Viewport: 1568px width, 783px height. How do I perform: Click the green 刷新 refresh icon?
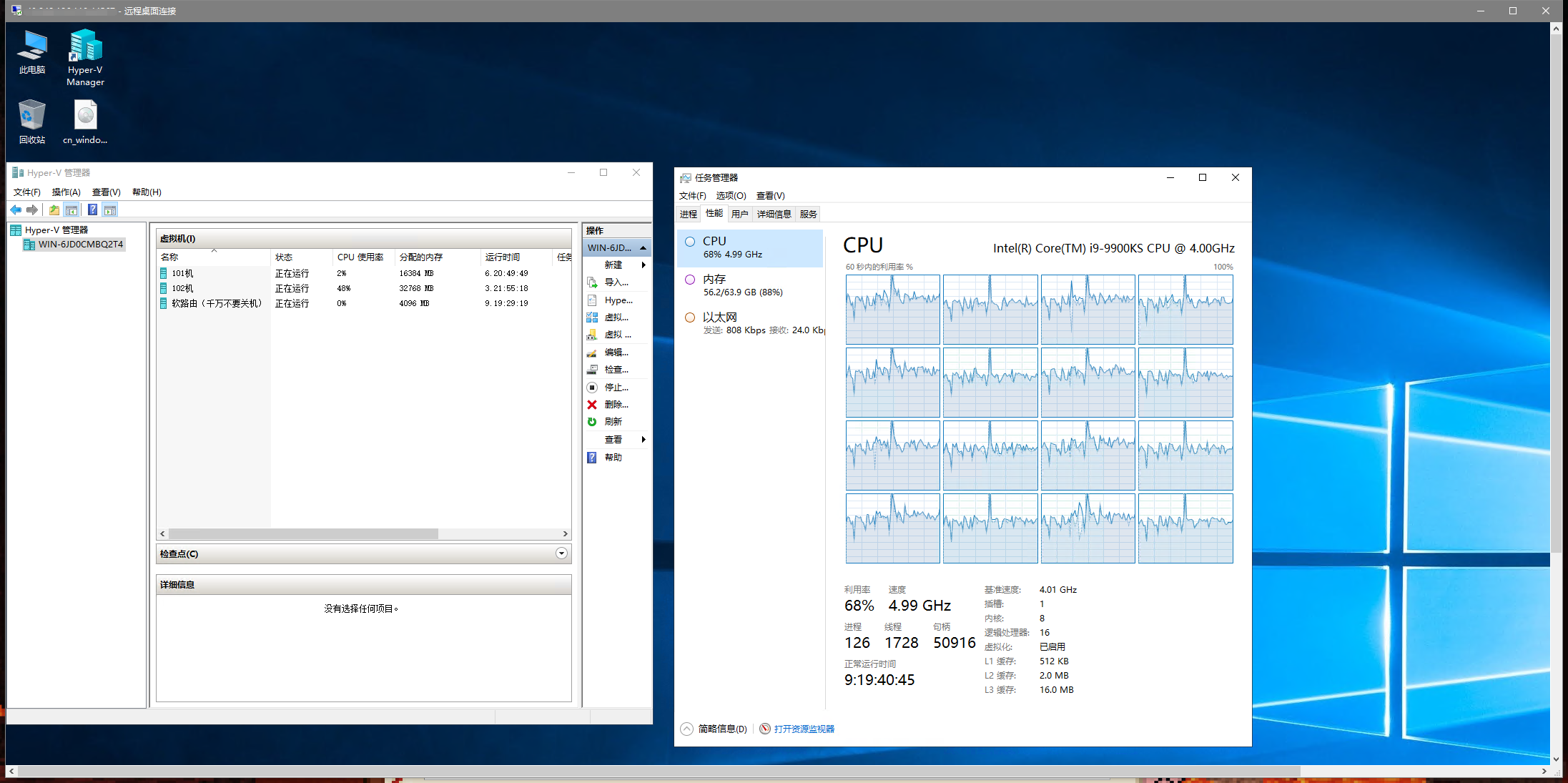click(x=592, y=422)
